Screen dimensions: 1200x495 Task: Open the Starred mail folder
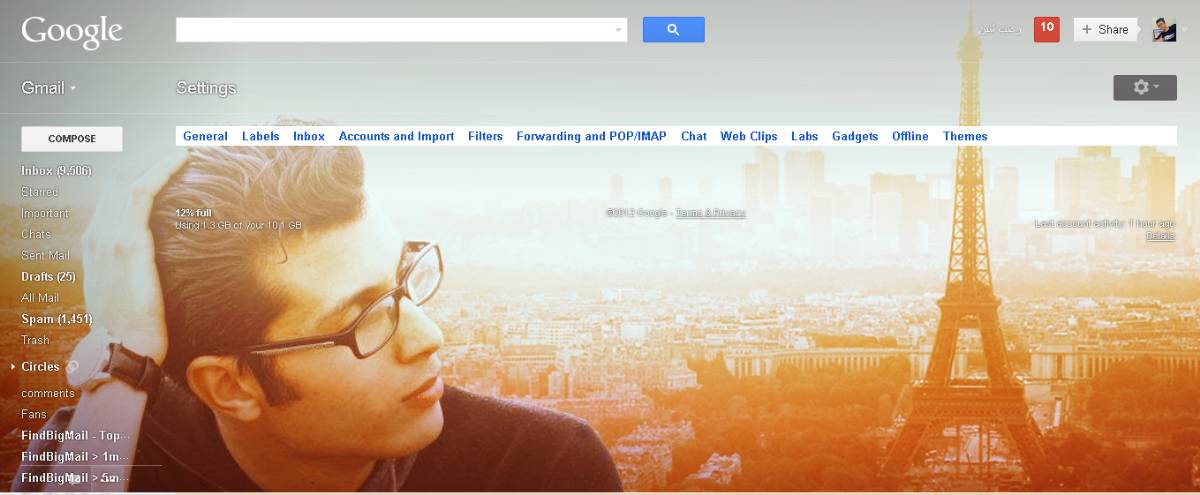click(40, 192)
